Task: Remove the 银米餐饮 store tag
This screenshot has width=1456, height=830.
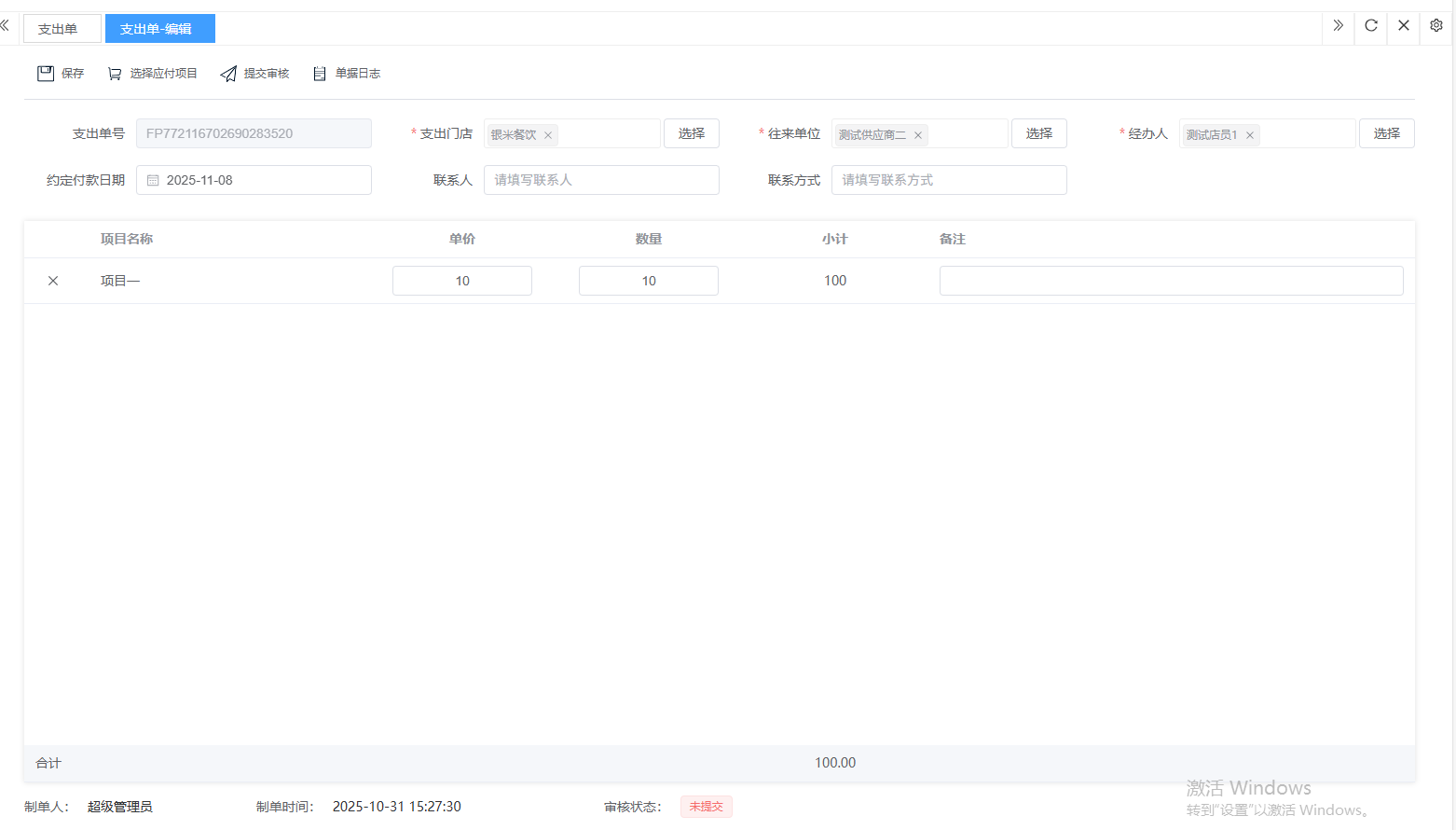Action: pos(548,135)
